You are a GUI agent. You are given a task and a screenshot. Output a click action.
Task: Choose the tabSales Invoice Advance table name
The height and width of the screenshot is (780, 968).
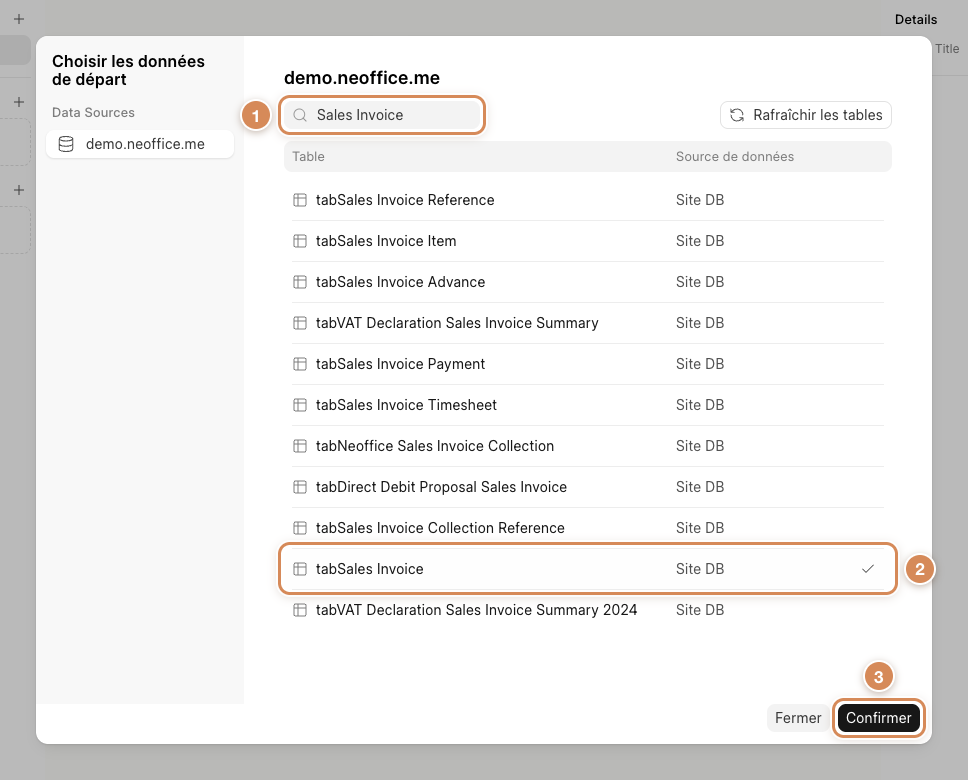[400, 282]
